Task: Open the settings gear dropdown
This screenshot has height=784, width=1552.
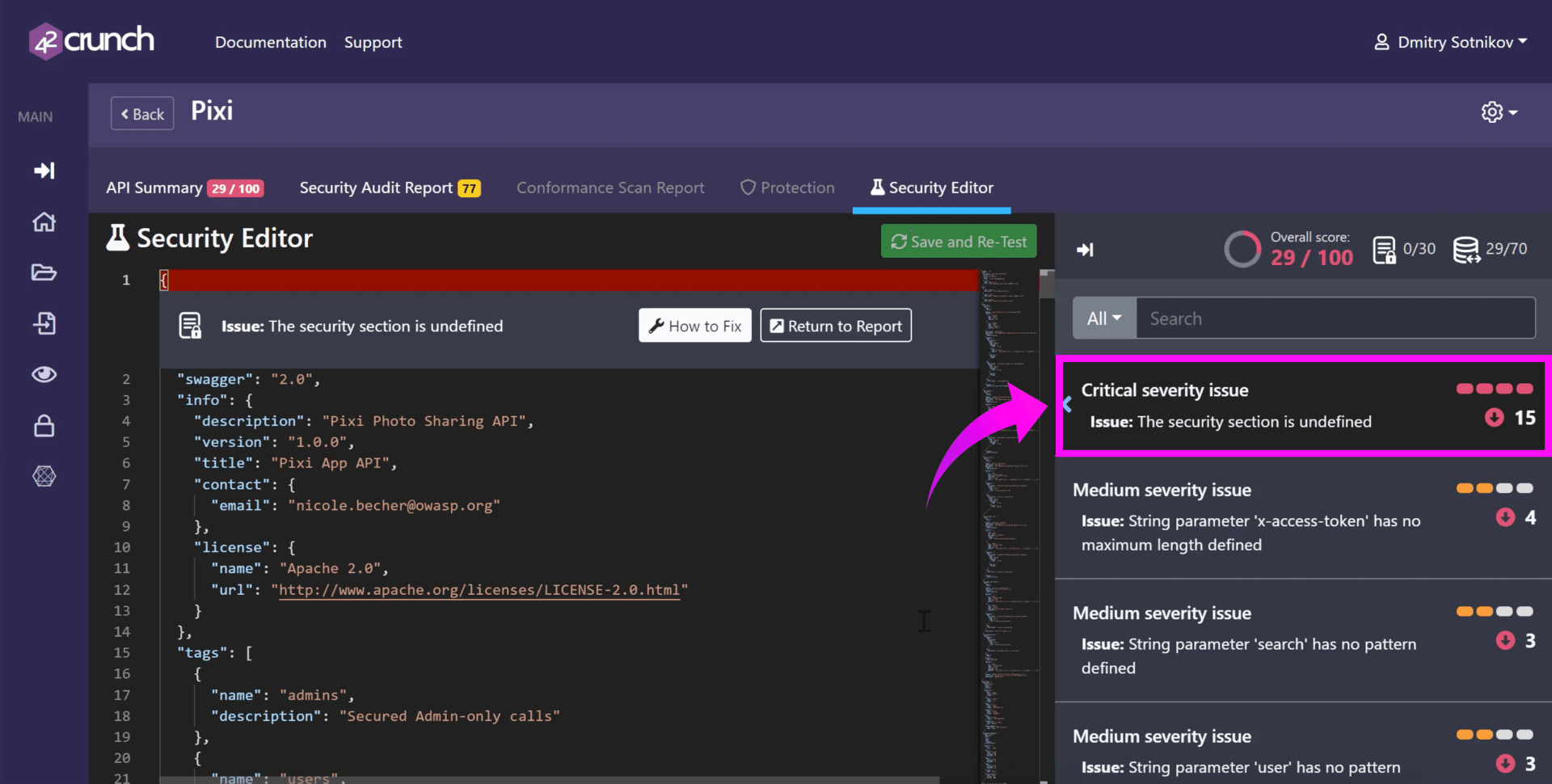Action: click(x=1499, y=112)
